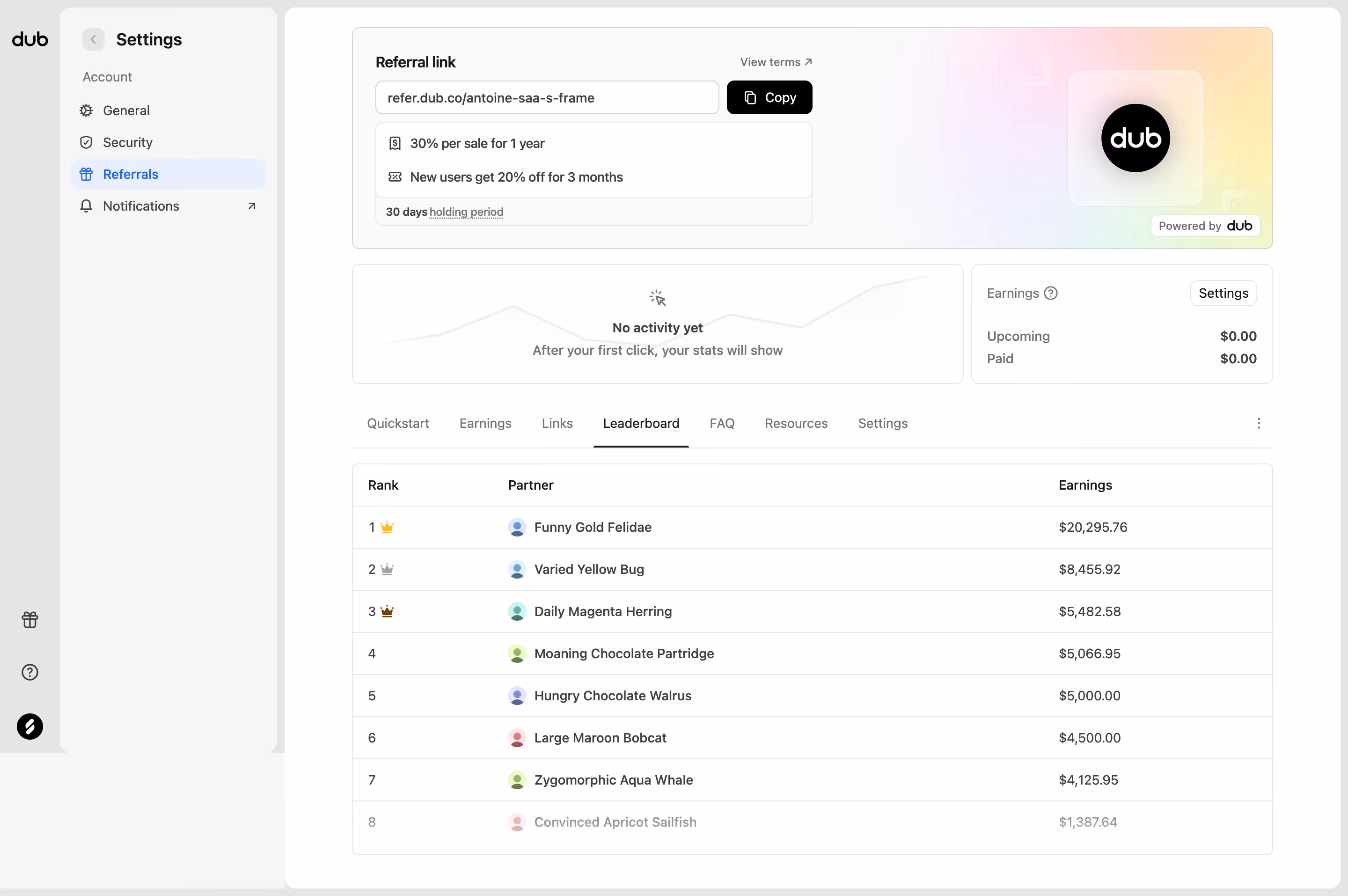Screen dimensions: 1348x896
Task: Click the referral link text field
Action: pyautogui.click(x=547, y=98)
